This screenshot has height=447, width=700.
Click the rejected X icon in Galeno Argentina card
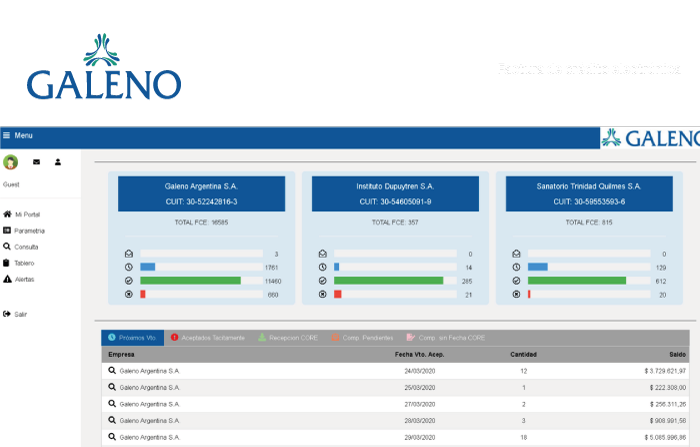click(129, 294)
